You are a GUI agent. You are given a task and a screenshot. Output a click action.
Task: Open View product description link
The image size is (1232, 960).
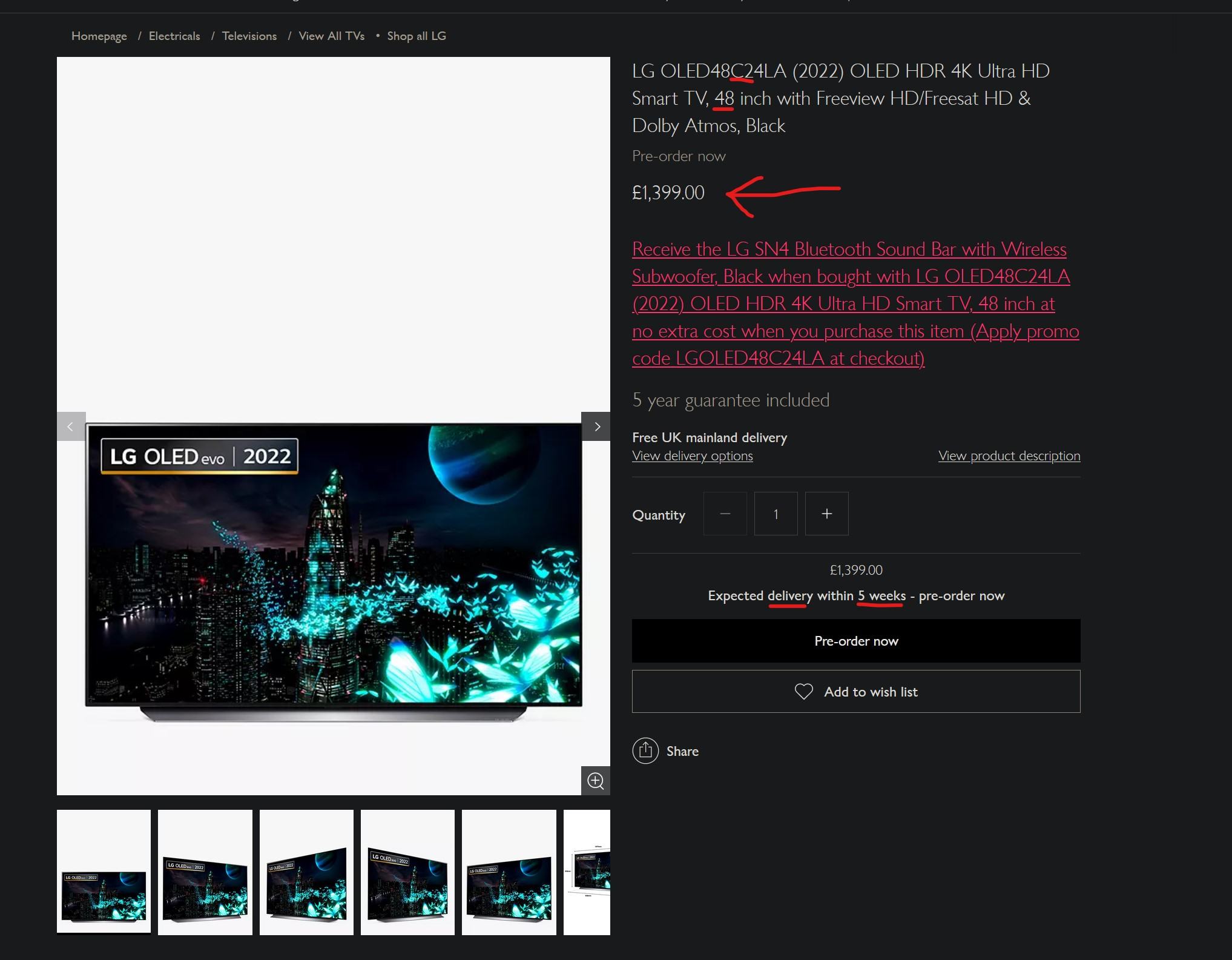point(1009,455)
